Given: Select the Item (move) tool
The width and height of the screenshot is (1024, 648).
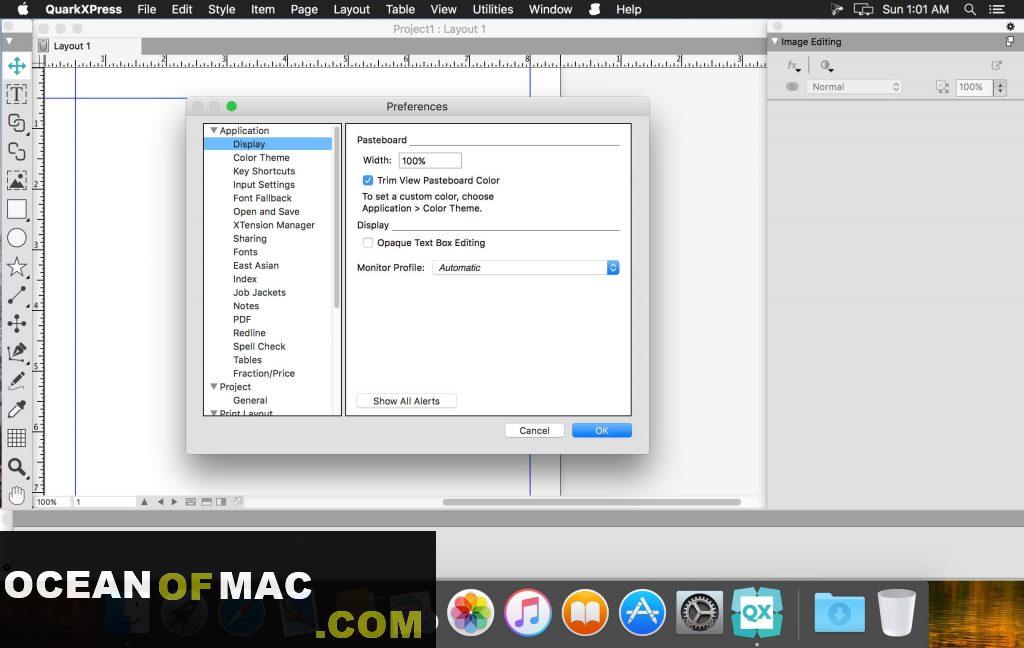Looking at the screenshot, I should (x=17, y=65).
